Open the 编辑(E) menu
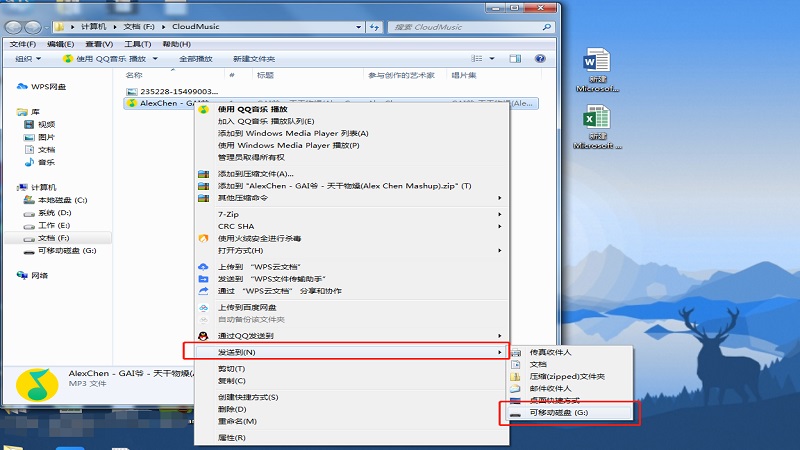 (61, 44)
